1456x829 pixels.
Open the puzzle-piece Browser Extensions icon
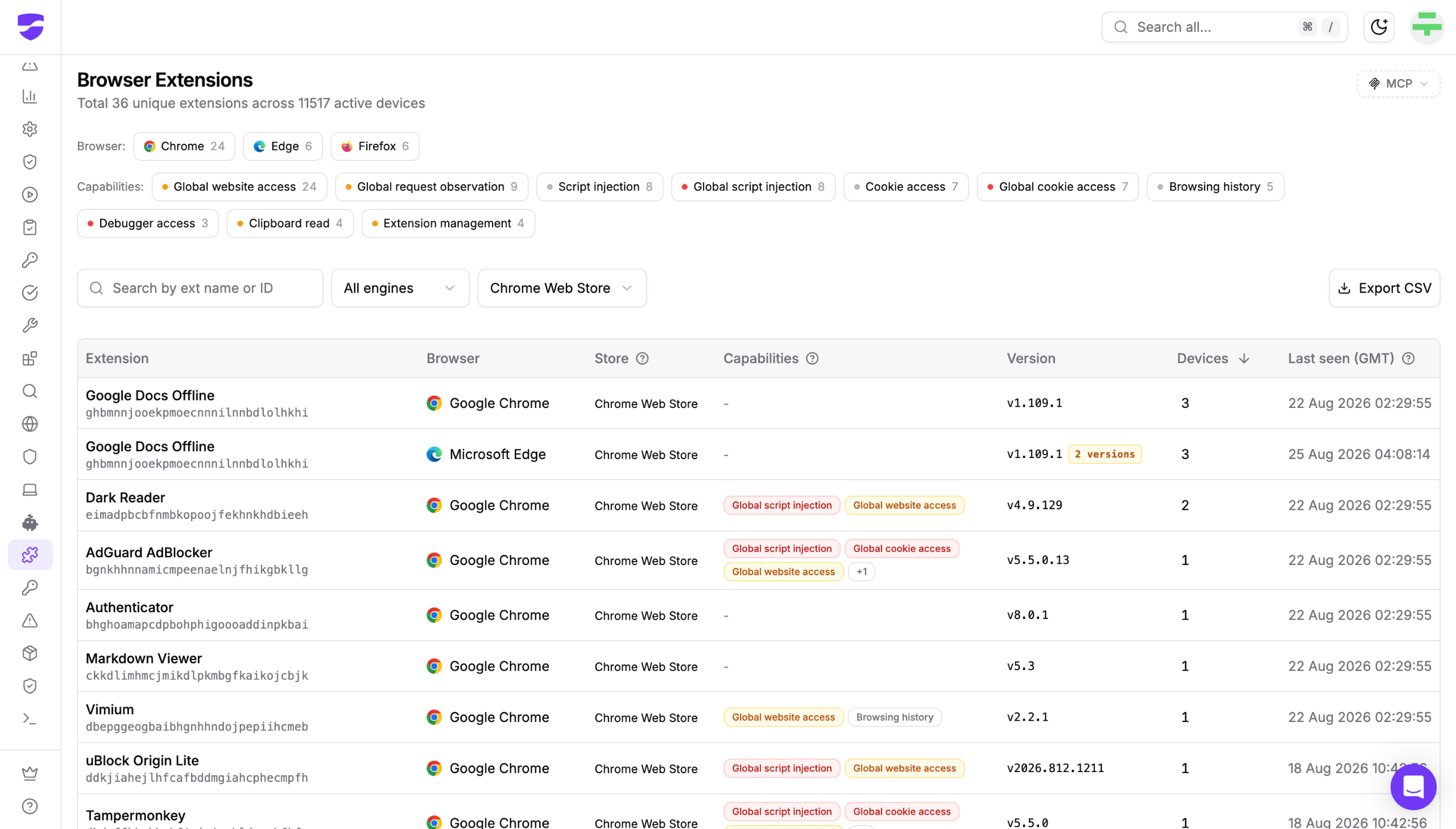click(x=30, y=555)
